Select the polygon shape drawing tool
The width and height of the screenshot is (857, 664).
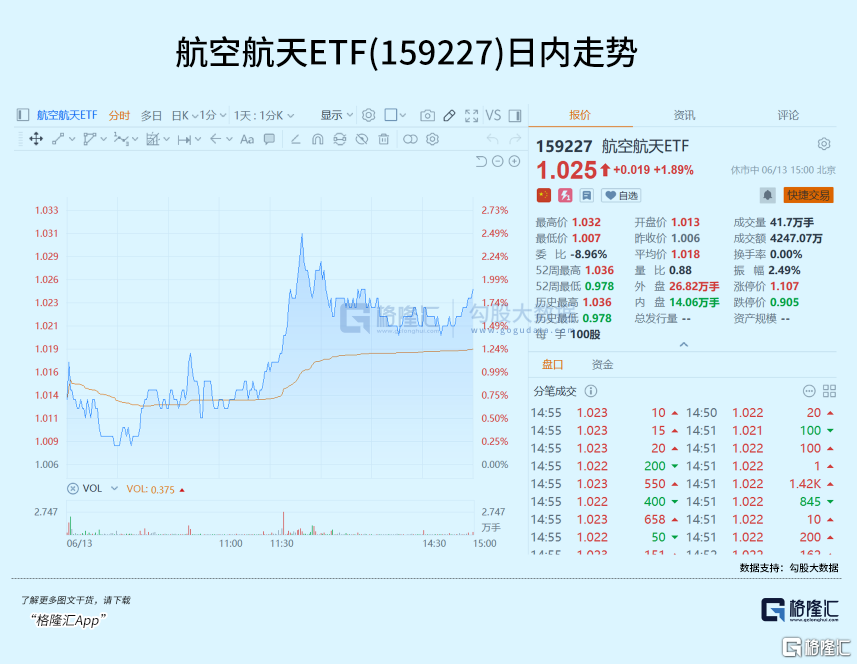click(x=89, y=139)
